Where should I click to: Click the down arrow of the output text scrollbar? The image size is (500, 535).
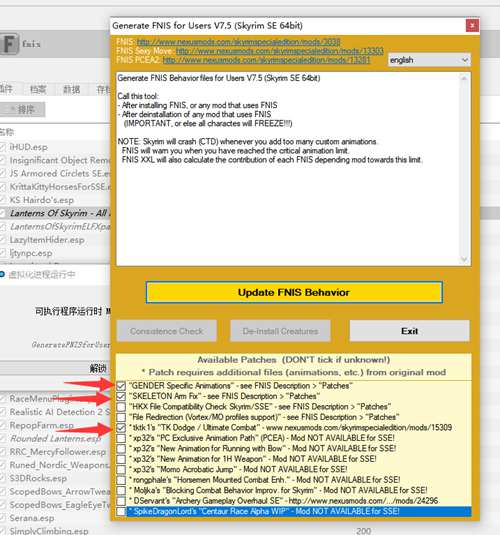(x=464, y=260)
